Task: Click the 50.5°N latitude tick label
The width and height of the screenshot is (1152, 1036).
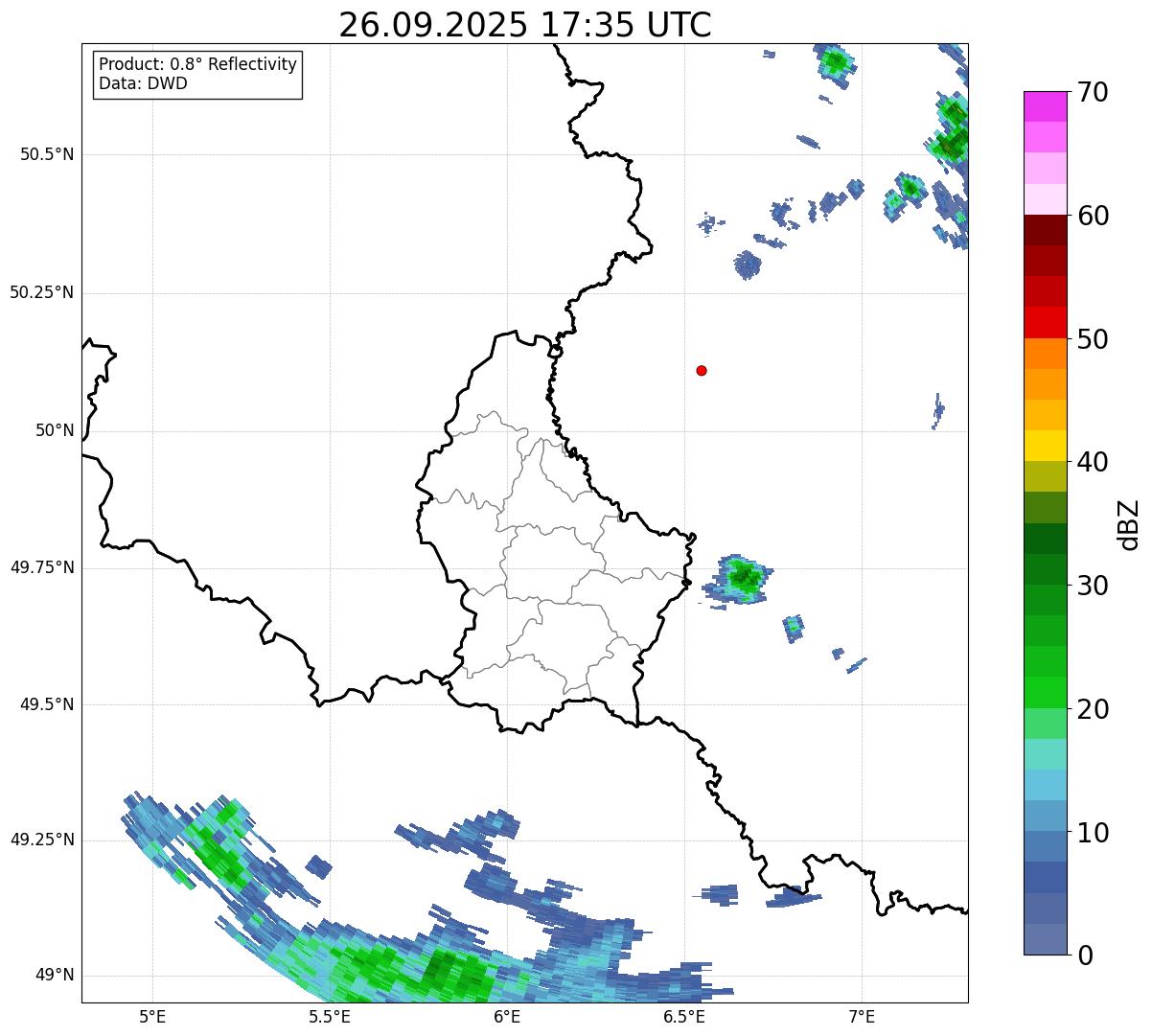Action: 47,154
